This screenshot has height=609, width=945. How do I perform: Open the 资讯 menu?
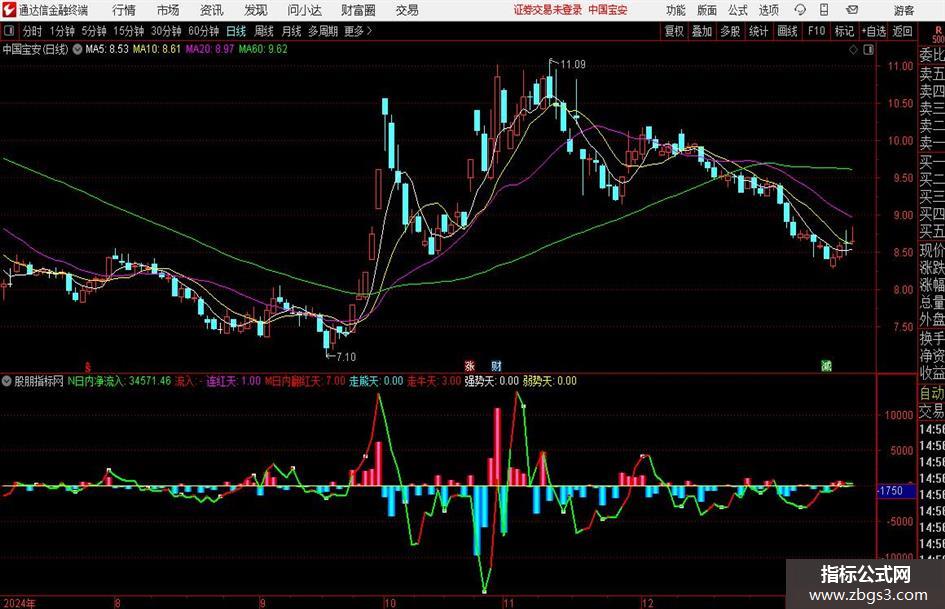(x=212, y=10)
